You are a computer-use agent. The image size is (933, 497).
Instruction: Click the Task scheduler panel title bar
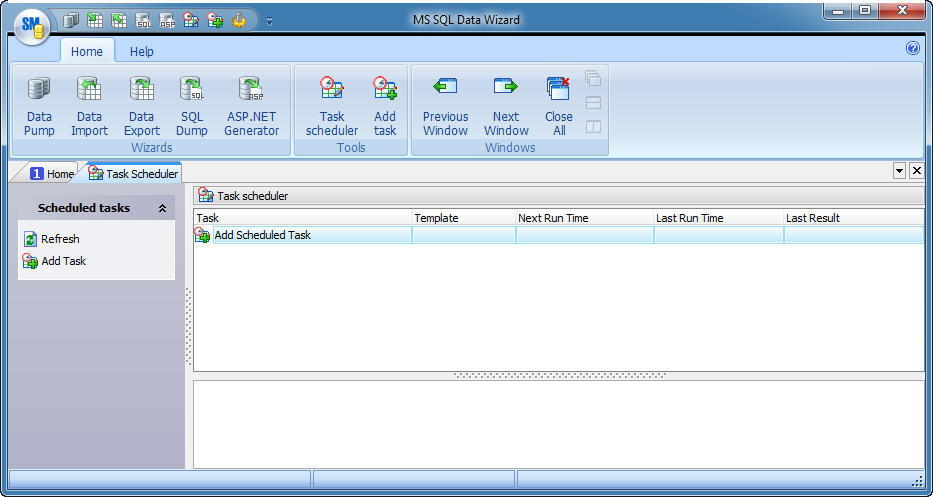pyautogui.click(x=559, y=196)
